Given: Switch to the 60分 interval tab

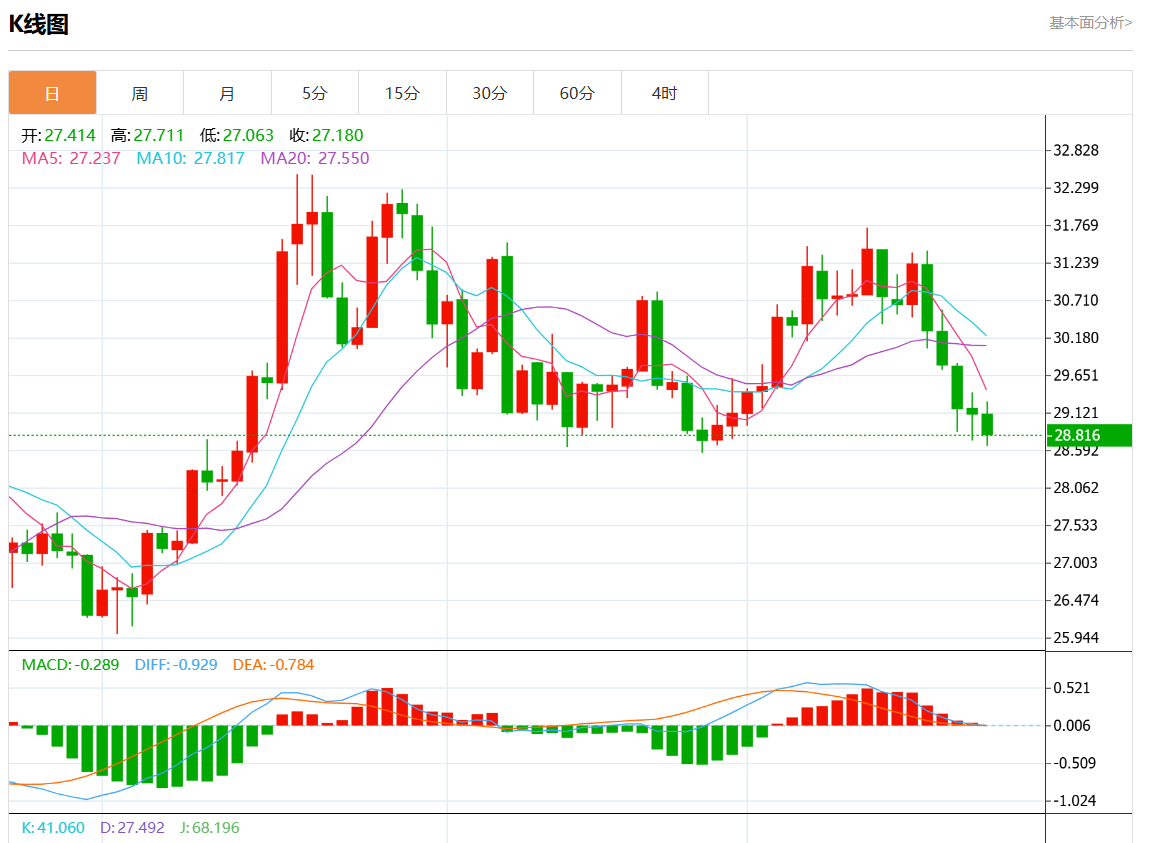Looking at the screenshot, I should coord(577,93).
